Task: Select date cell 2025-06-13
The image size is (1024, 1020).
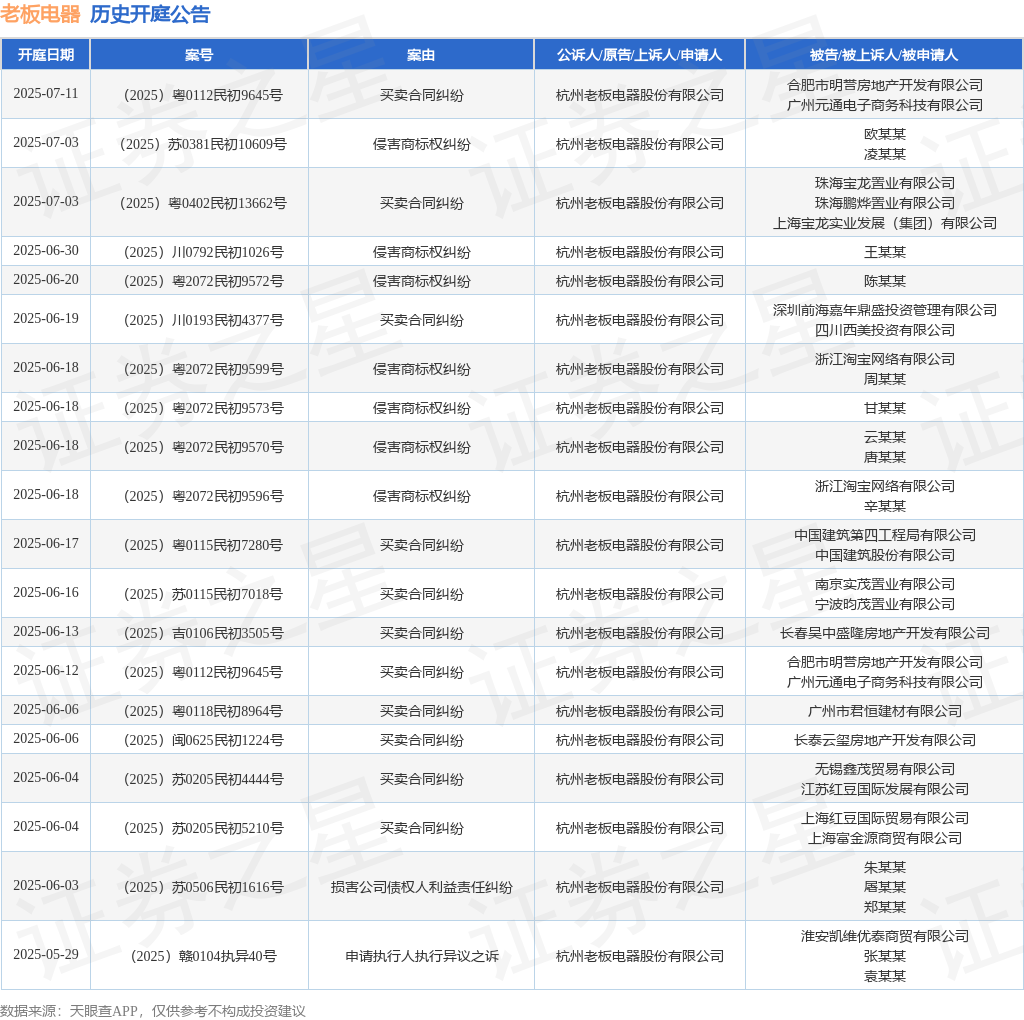Action: (46, 631)
